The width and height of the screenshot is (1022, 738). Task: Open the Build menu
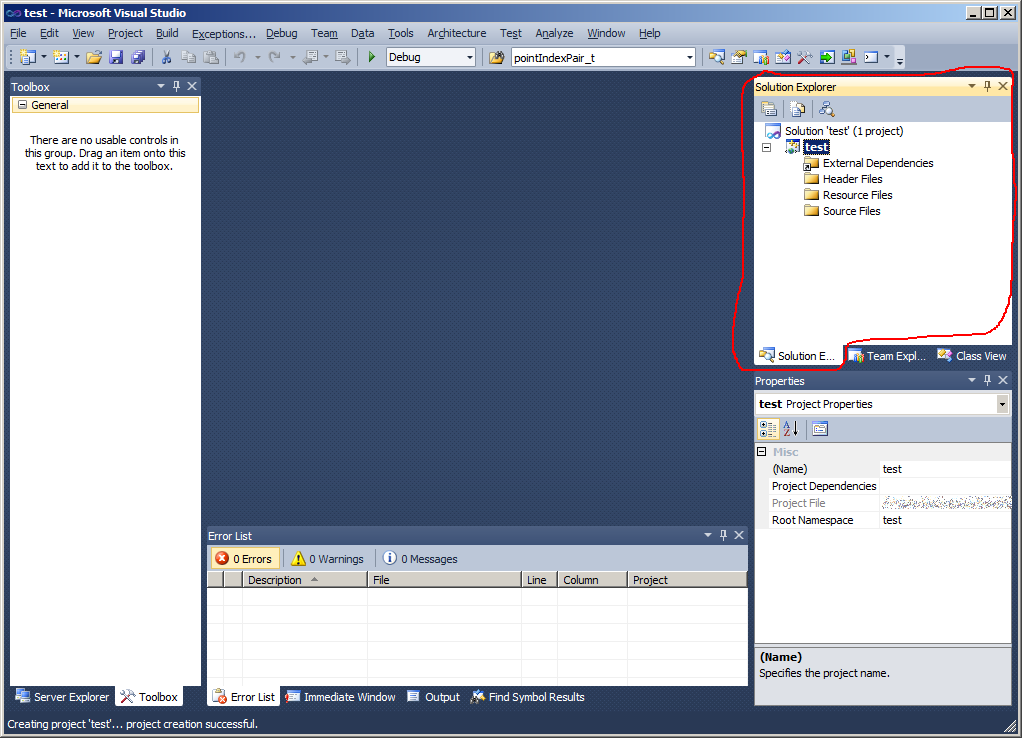(167, 33)
